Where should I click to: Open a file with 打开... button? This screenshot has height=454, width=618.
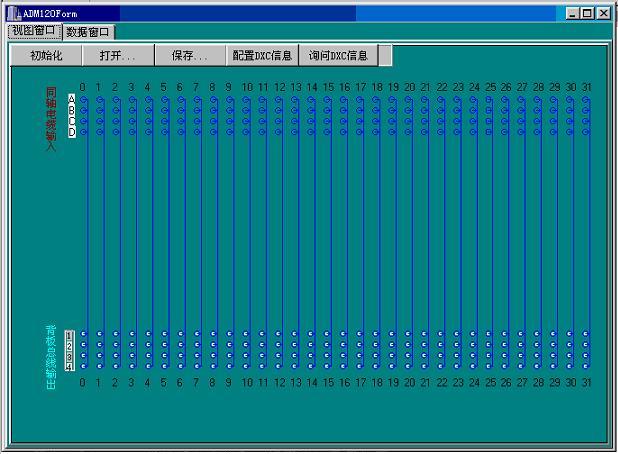[117, 56]
